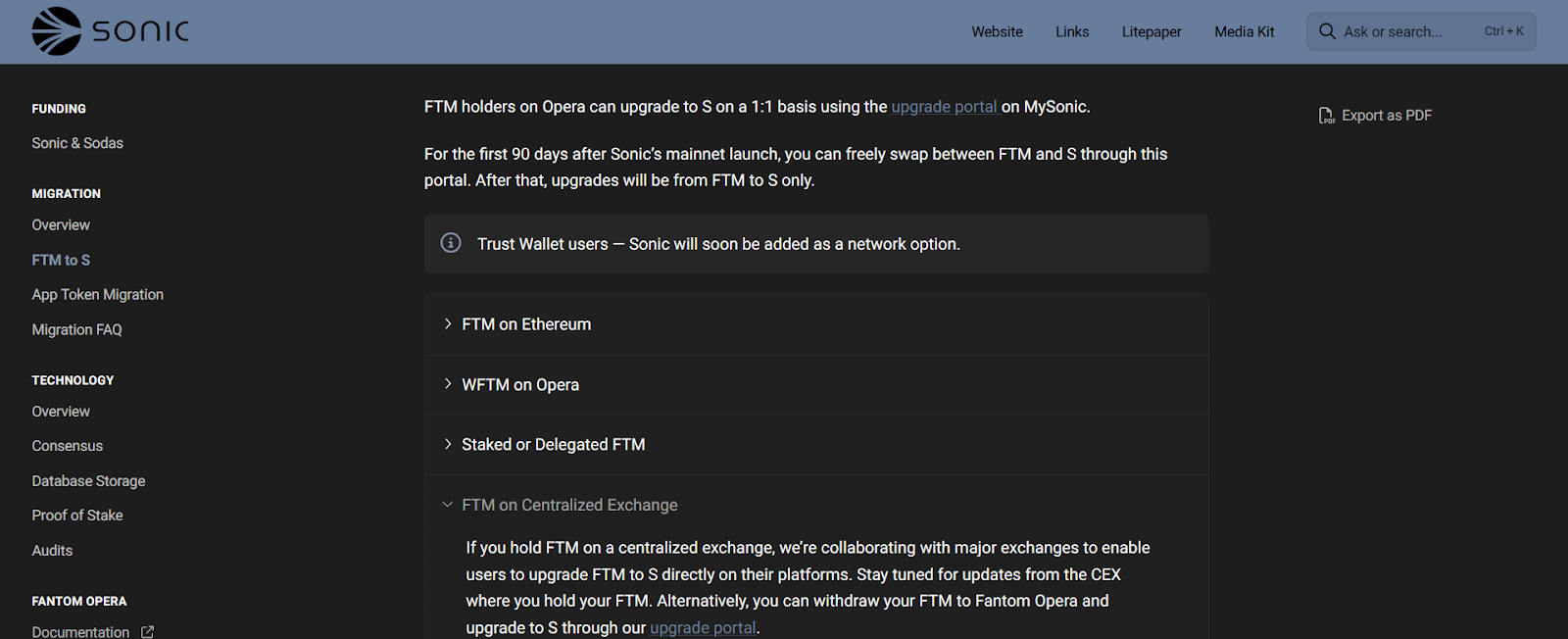Open Technology Overview in sidebar
Screen dimensions: 1568x639
point(61,412)
